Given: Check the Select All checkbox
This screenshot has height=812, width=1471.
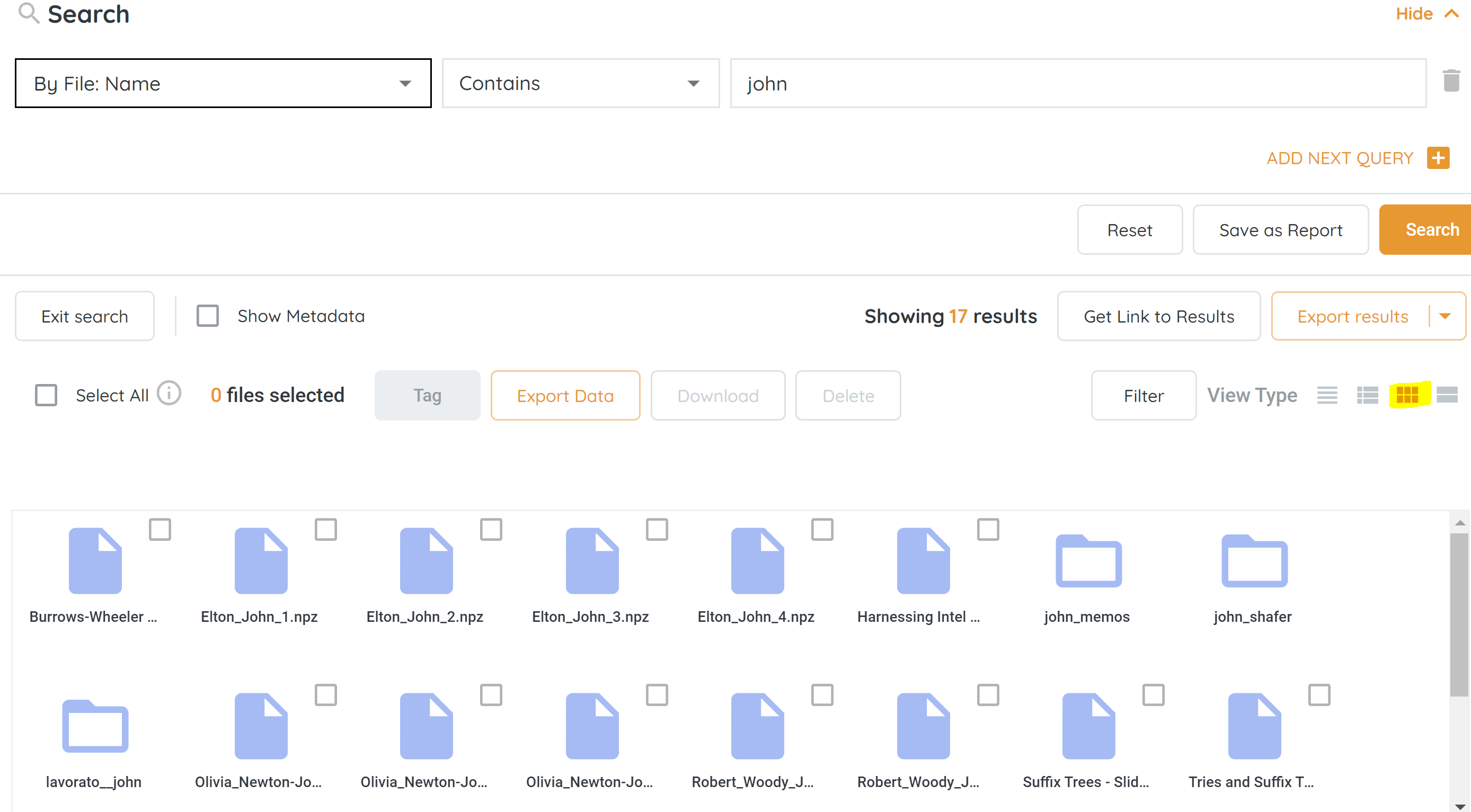Looking at the screenshot, I should 46,395.
